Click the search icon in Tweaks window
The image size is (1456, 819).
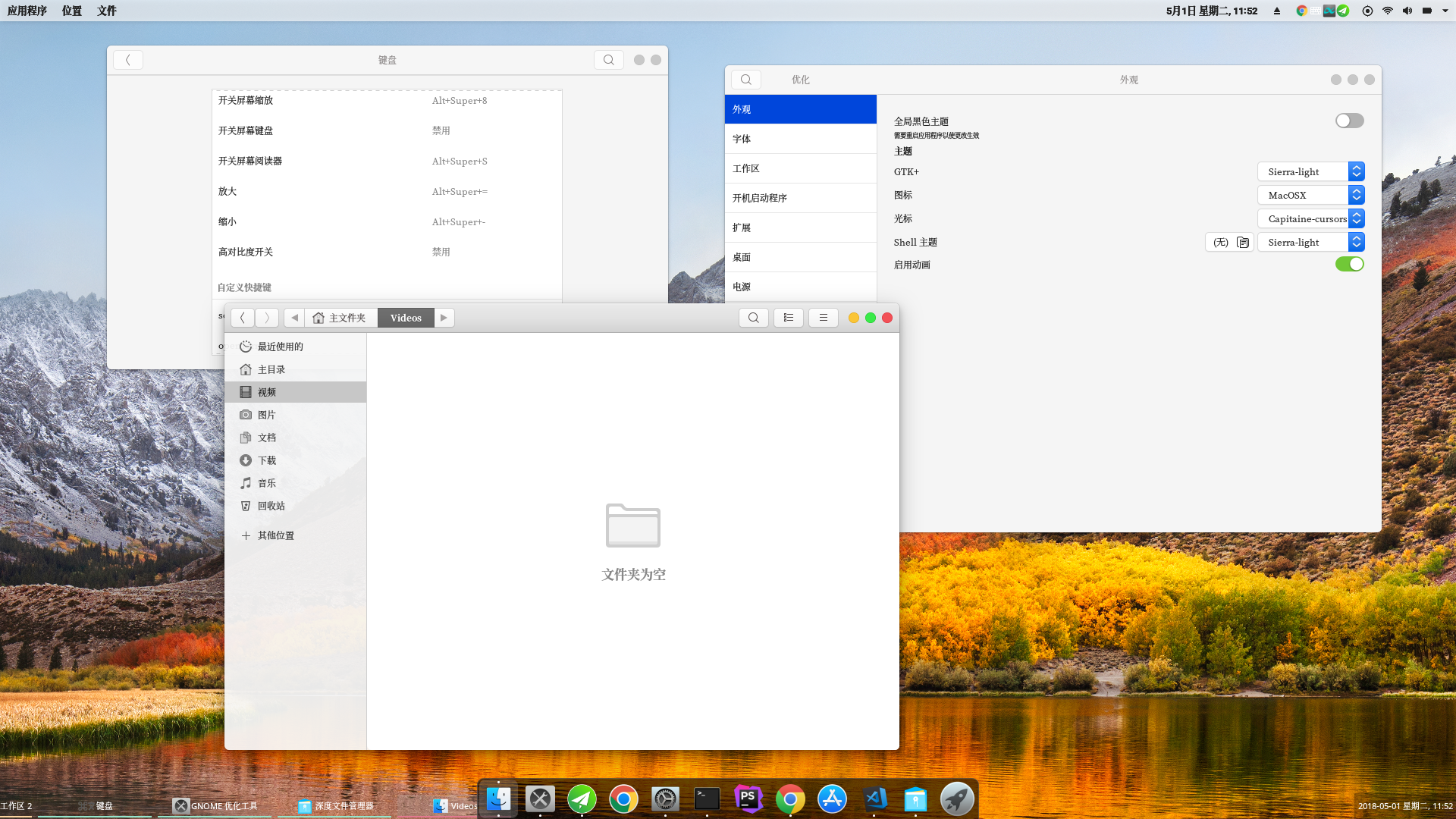pyautogui.click(x=746, y=80)
